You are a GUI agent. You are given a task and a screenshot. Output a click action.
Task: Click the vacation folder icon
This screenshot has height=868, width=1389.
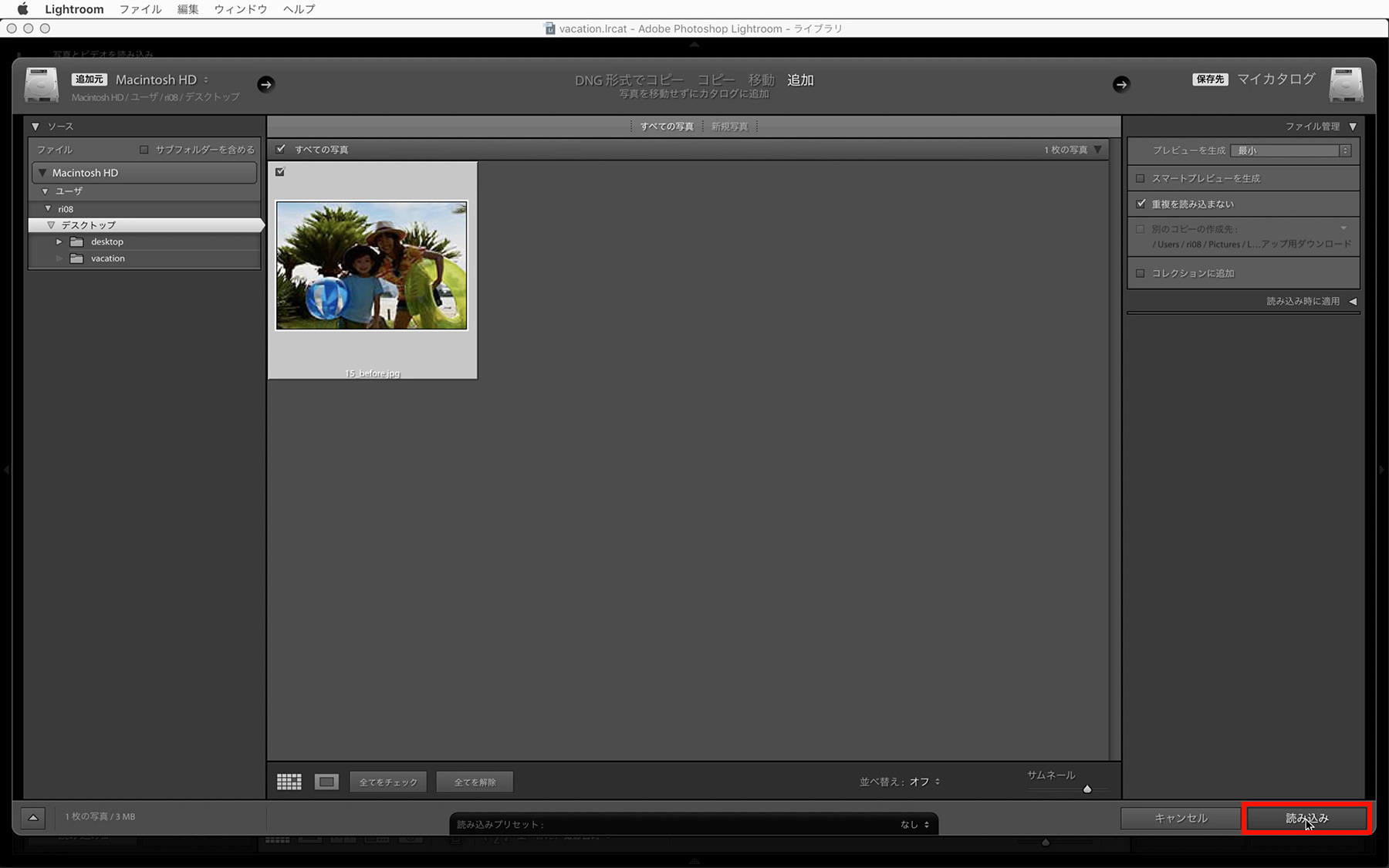click(76, 258)
